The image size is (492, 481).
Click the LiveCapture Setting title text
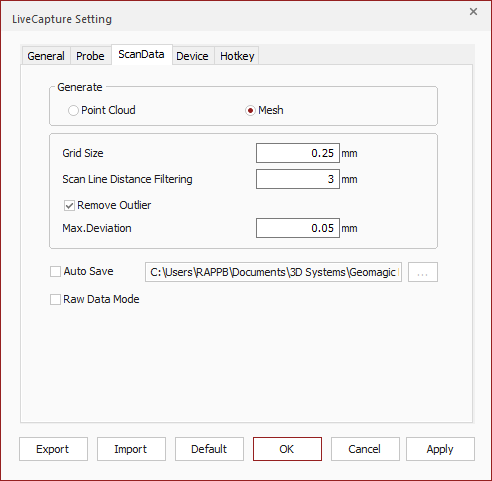[62, 19]
